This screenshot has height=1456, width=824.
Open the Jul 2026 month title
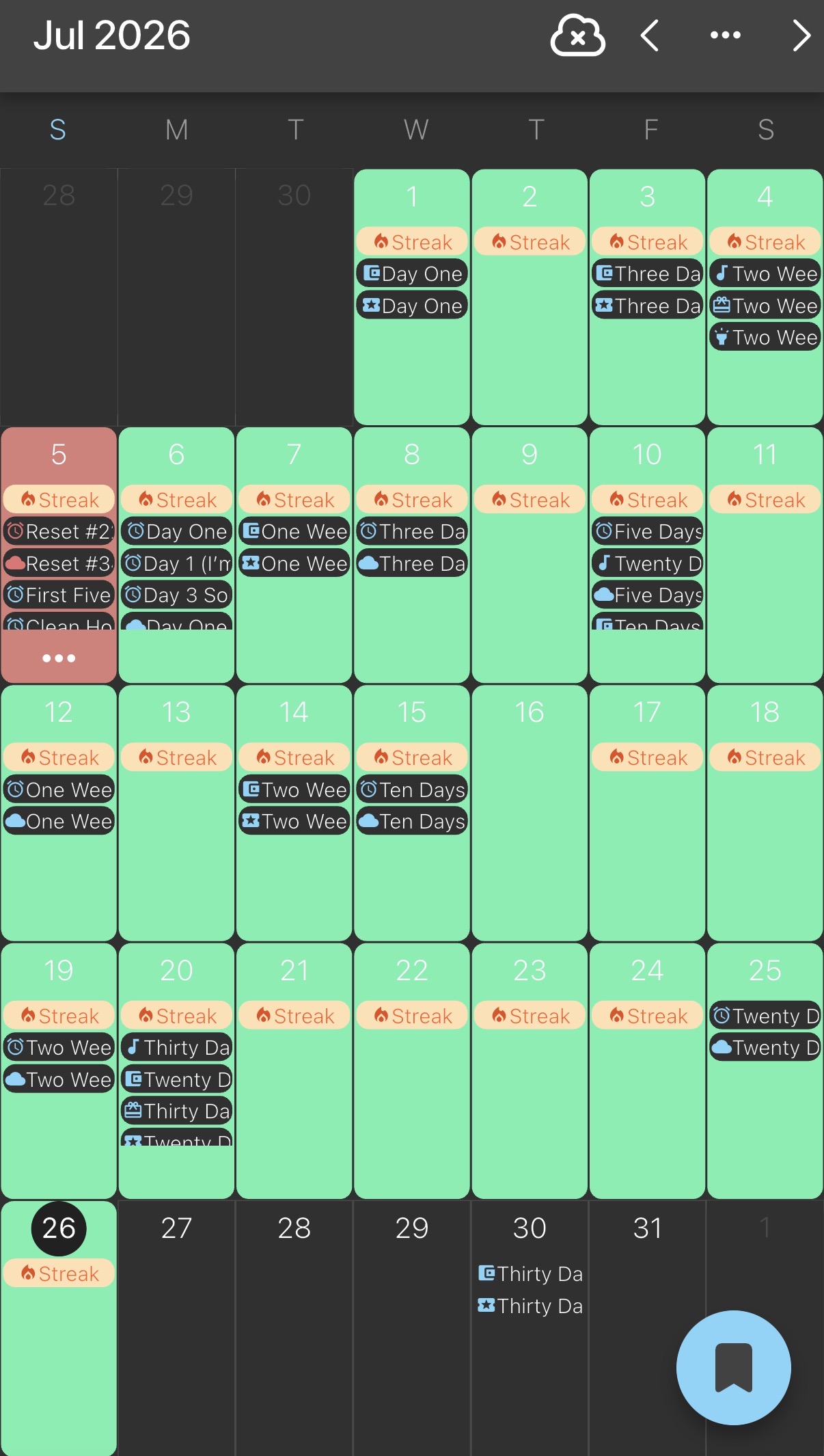pyautogui.click(x=112, y=36)
